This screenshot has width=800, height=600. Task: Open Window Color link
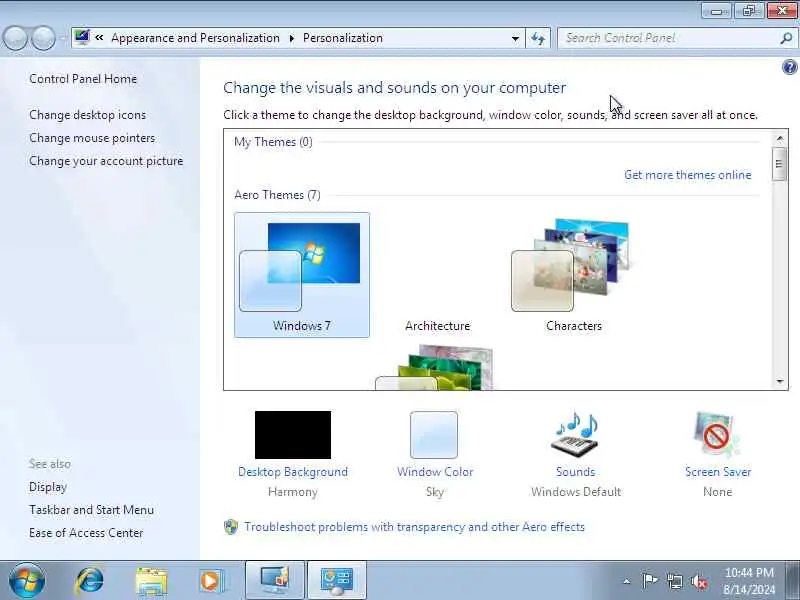click(x=435, y=472)
